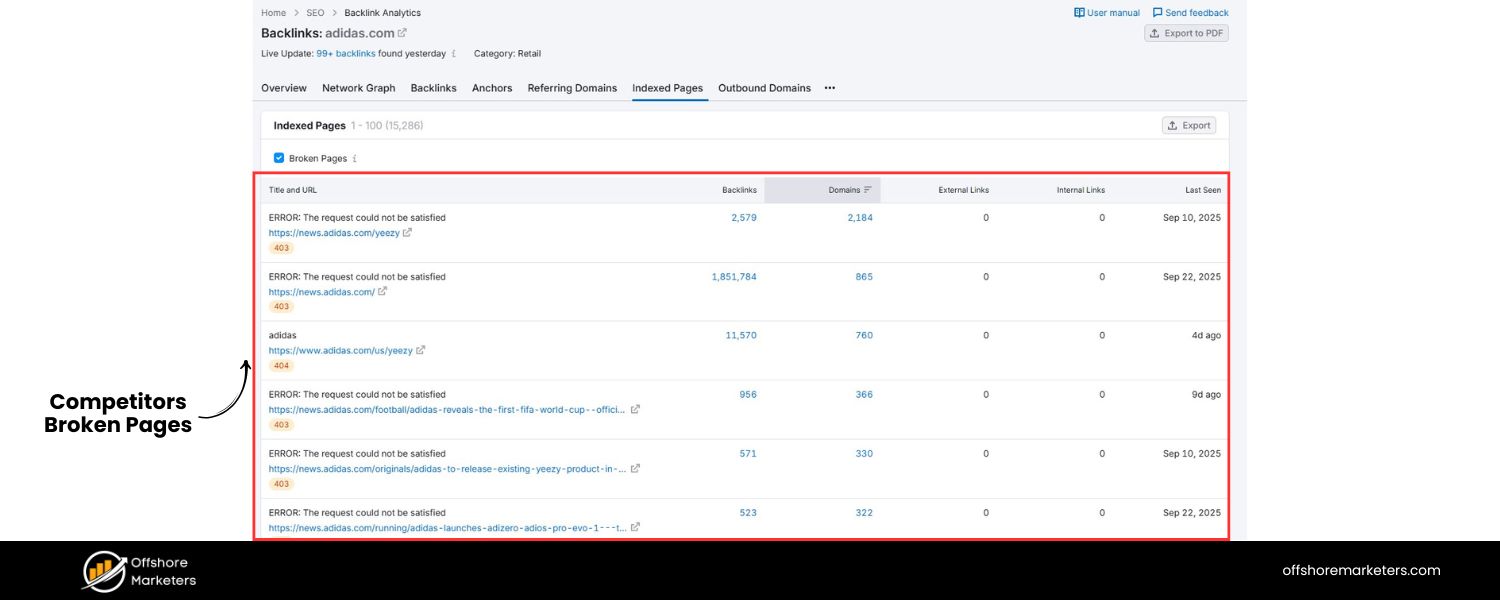Select the Network Graph tab
Viewport: 1500px width, 600px height.
pyautogui.click(x=358, y=88)
